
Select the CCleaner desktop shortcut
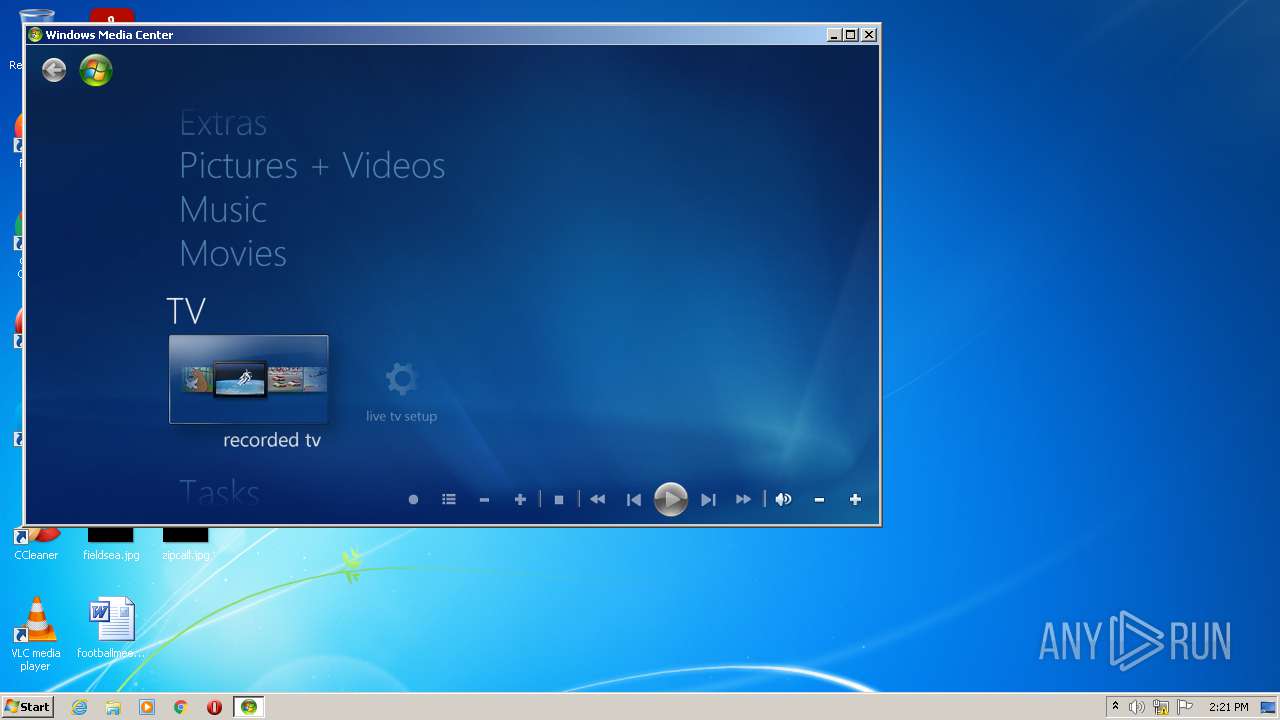[36, 544]
